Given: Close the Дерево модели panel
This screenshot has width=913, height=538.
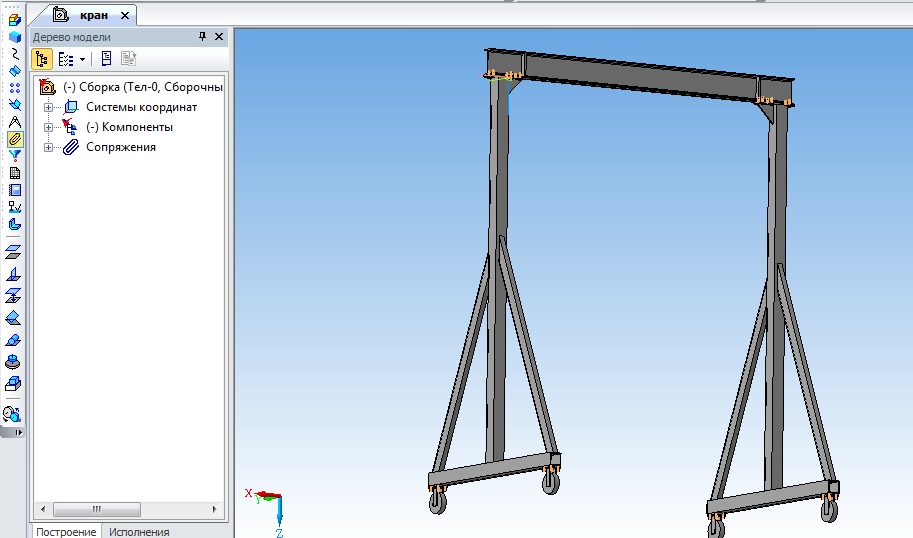Looking at the screenshot, I should [219, 37].
